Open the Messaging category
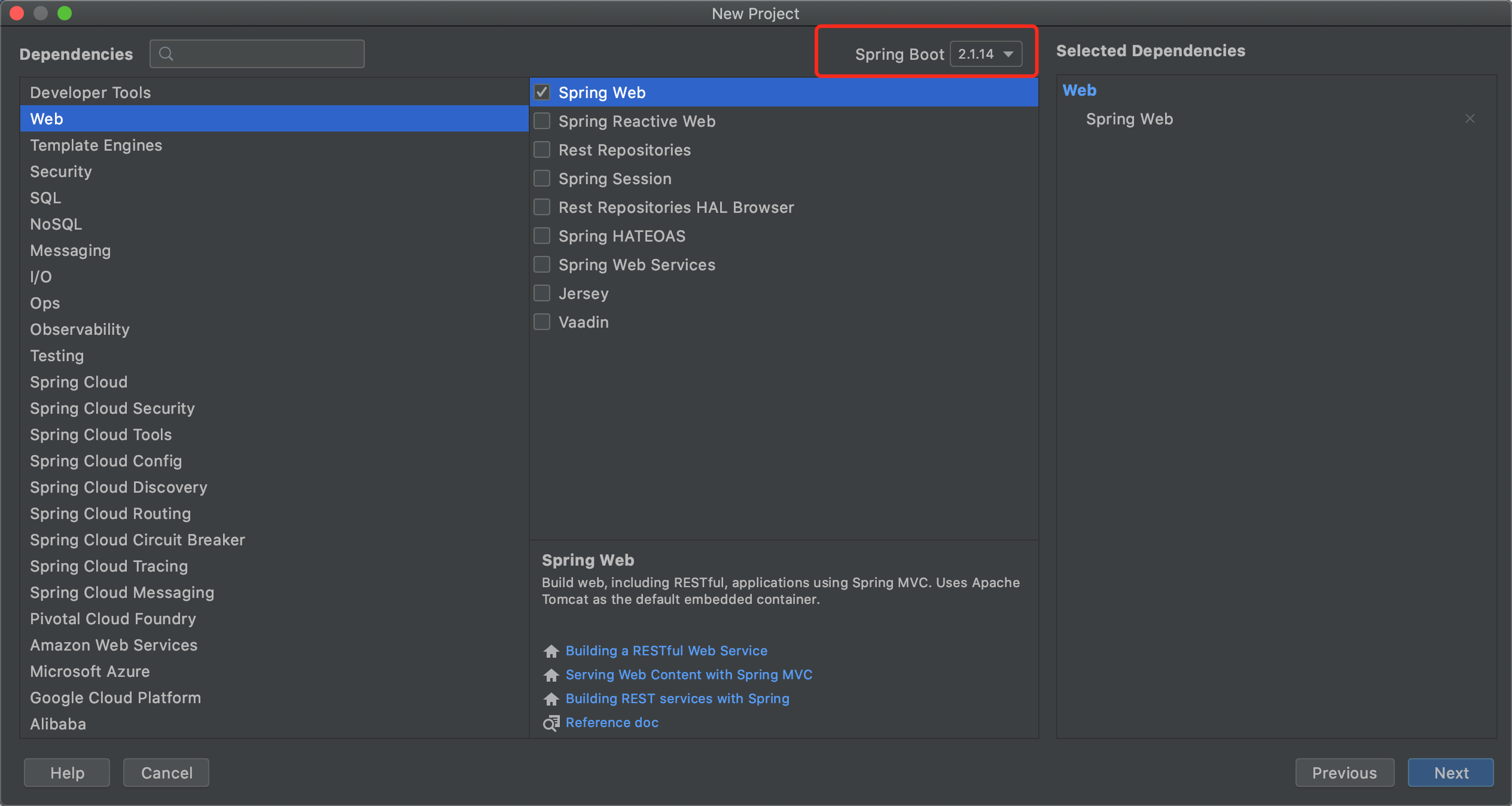Viewport: 1512px width, 806px height. point(275,251)
